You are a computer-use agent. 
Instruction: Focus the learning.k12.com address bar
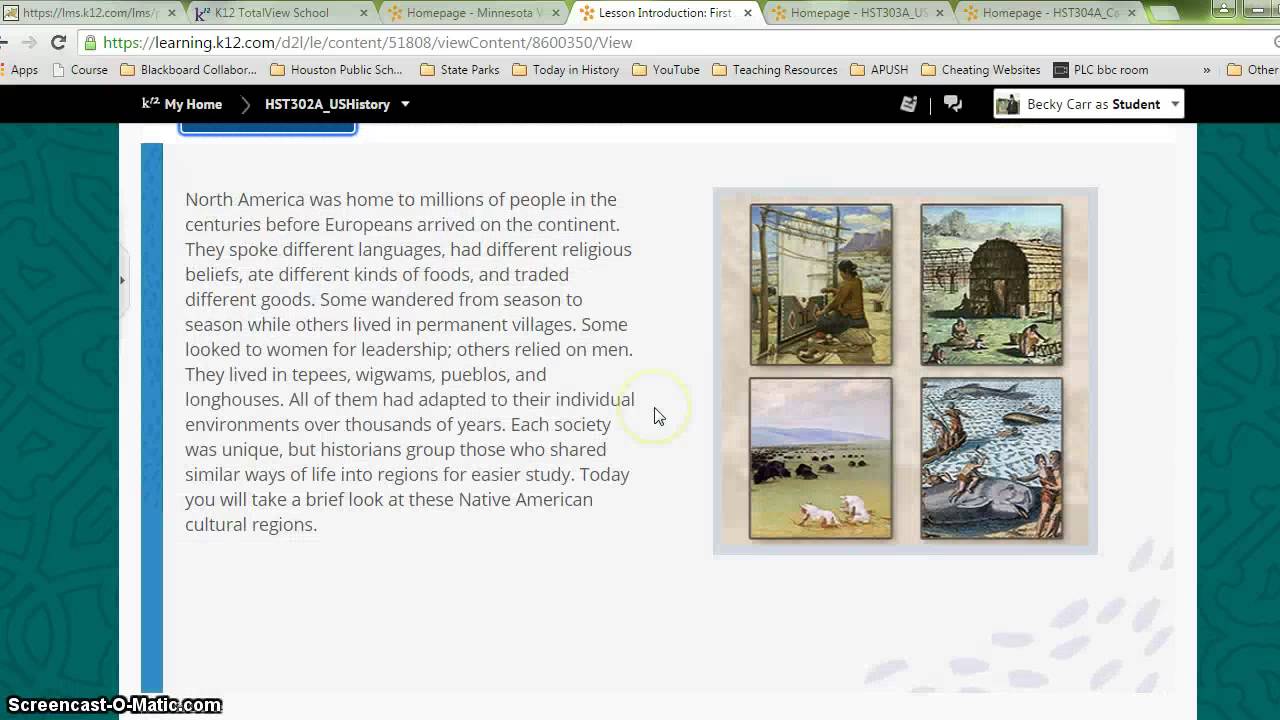point(680,43)
